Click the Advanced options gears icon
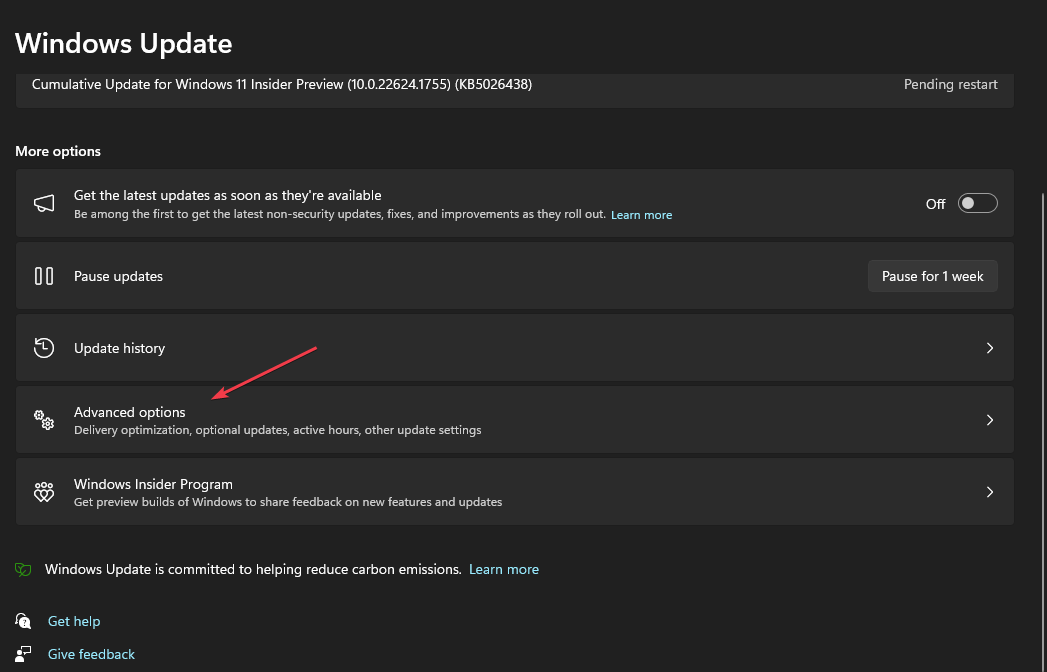Image resolution: width=1047 pixels, height=672 pixels. pos(44,420)
